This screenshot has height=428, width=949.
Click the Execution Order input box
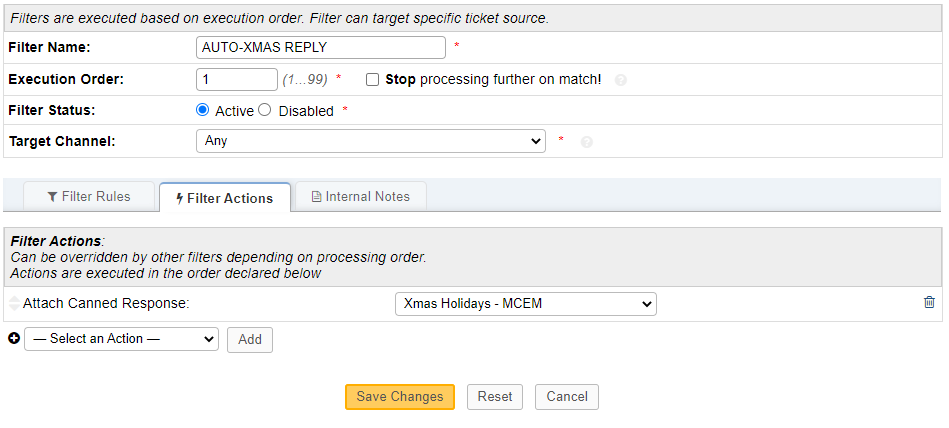tap(237, 79)
